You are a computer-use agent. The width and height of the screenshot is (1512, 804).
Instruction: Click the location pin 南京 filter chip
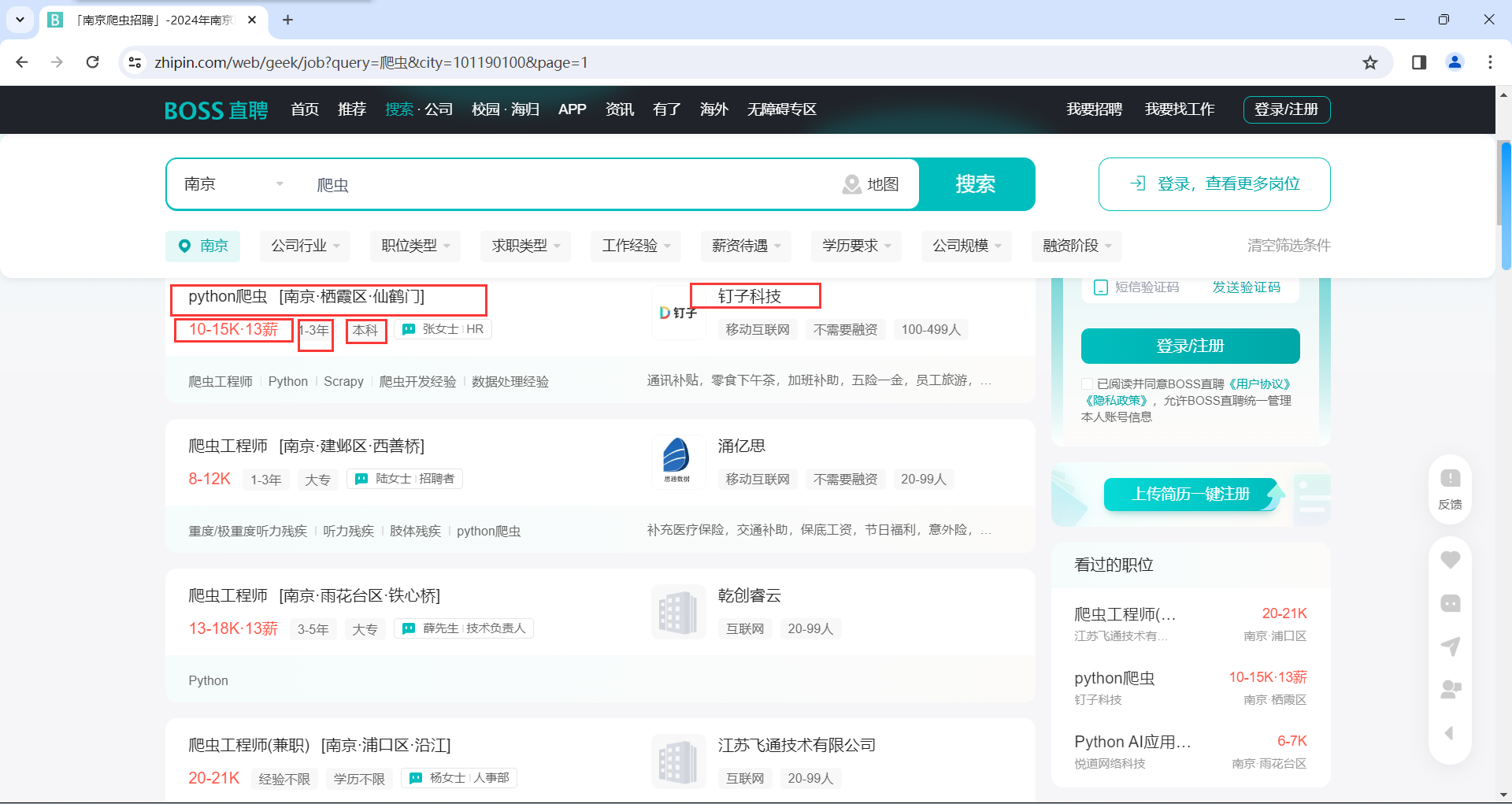202,246
